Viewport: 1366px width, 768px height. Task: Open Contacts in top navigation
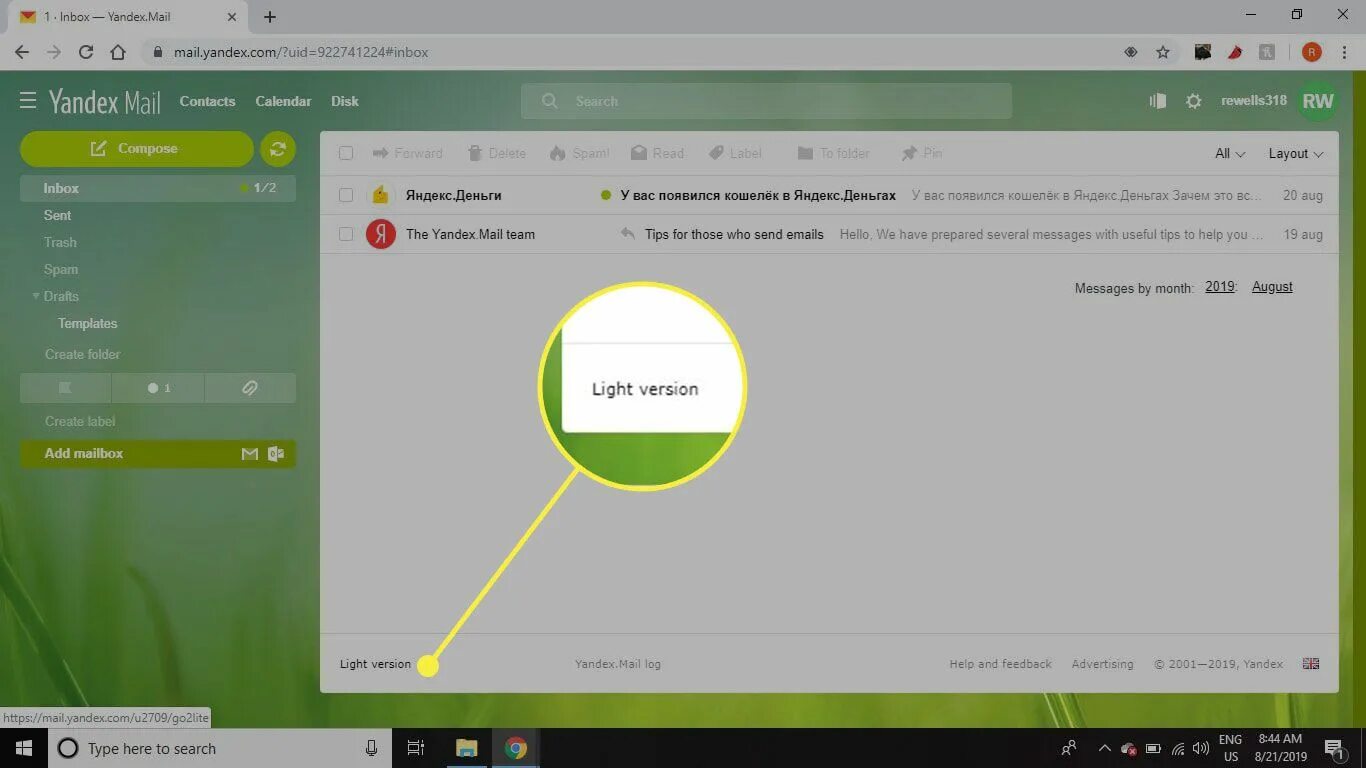tap(207, 101)
